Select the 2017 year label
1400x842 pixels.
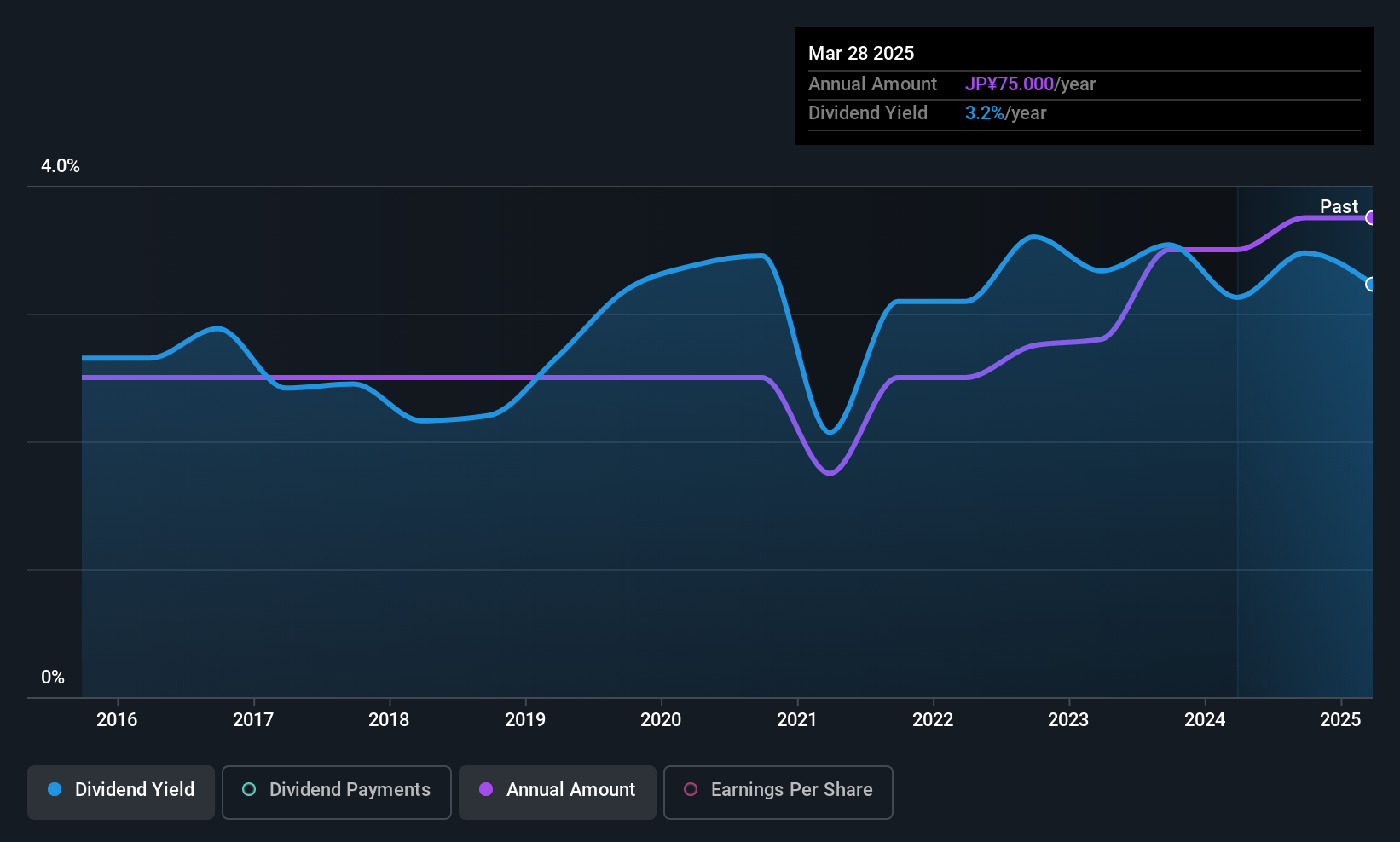tap(253, 720)
